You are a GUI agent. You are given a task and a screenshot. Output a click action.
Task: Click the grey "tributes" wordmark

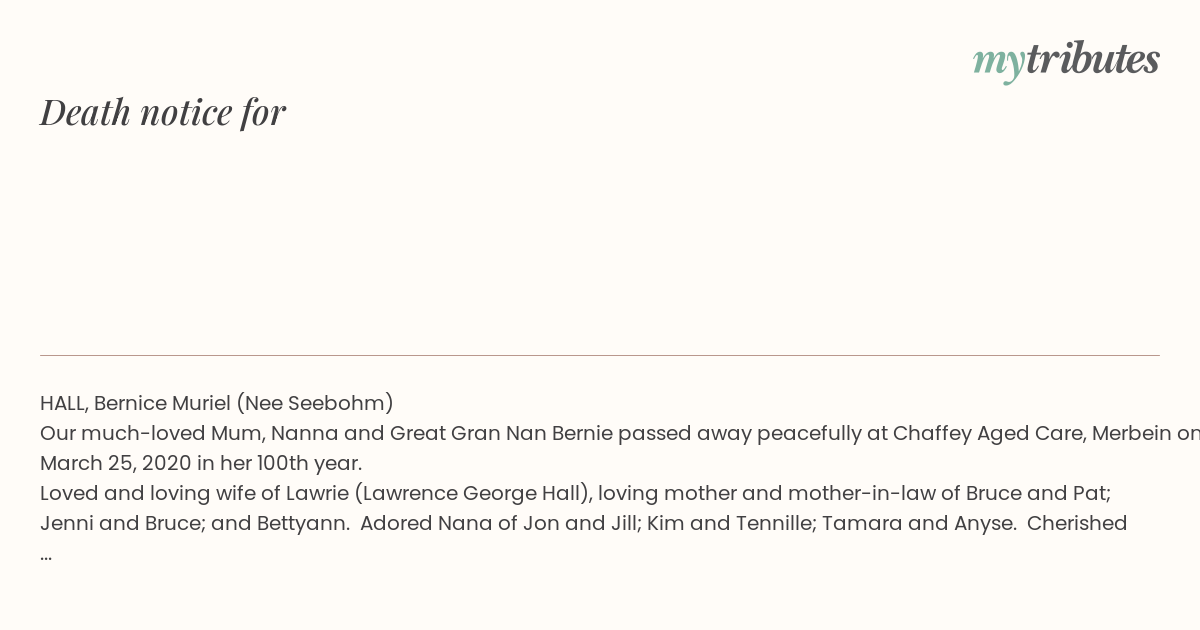[x=1093, y=58]
